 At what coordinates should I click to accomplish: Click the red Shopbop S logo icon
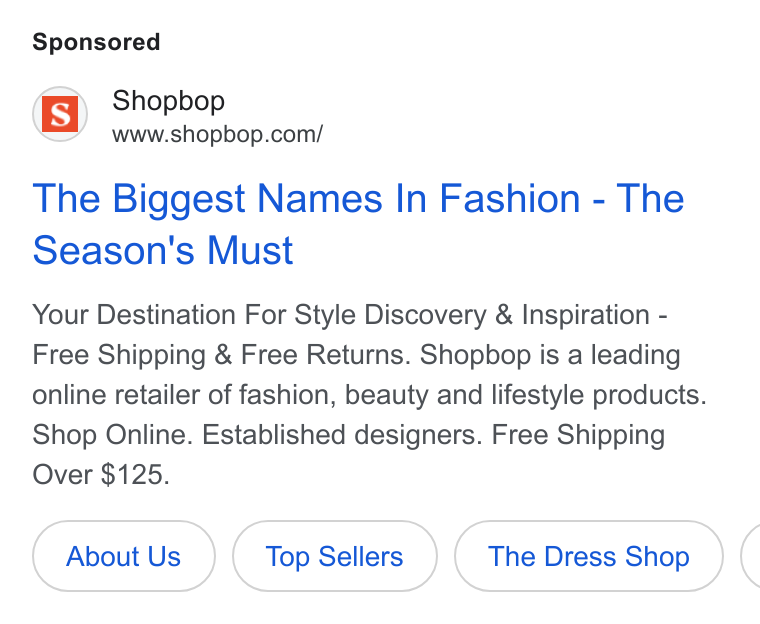(x=60, y=114)
